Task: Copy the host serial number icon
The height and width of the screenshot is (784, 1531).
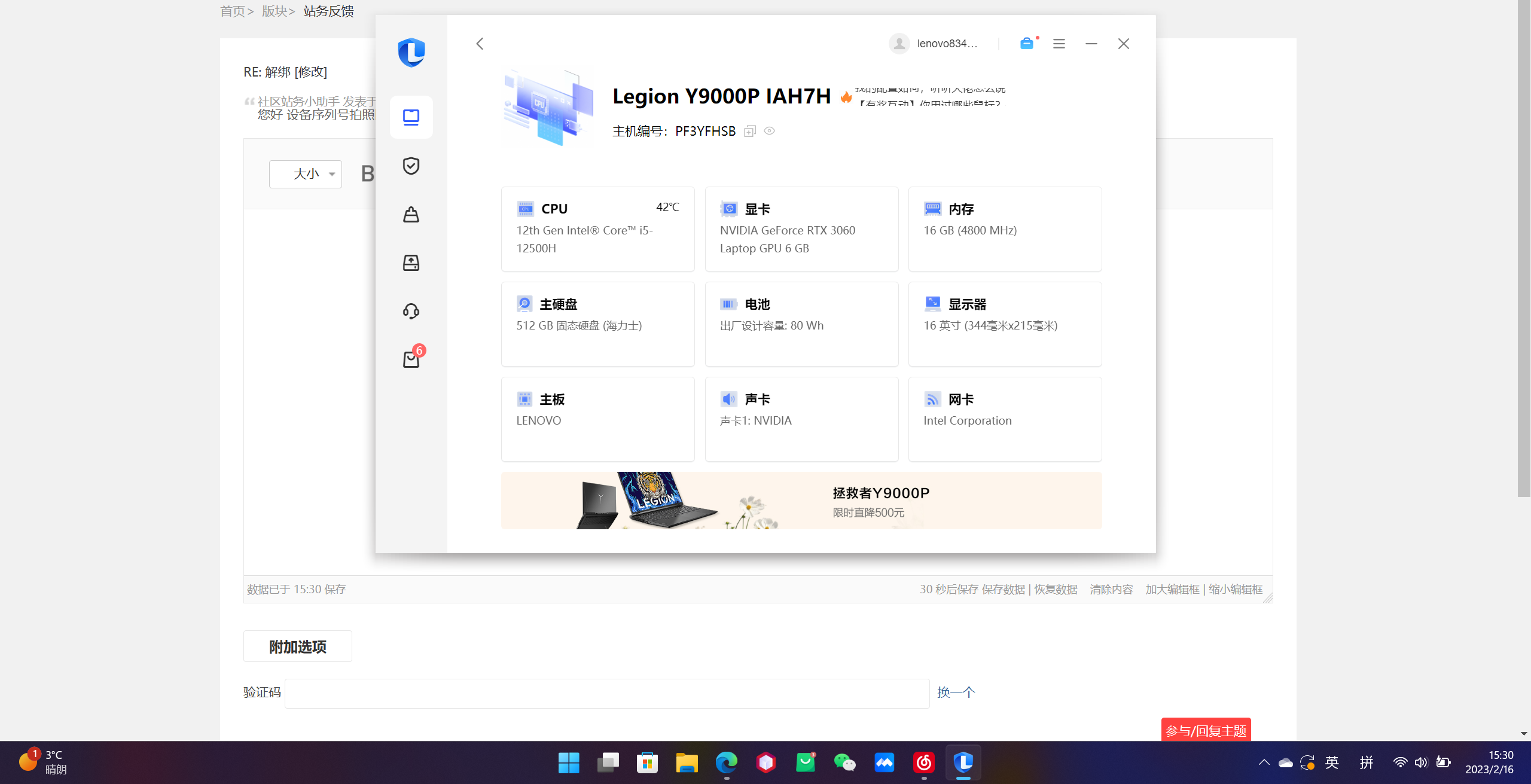Action: [x=750, y=131]
